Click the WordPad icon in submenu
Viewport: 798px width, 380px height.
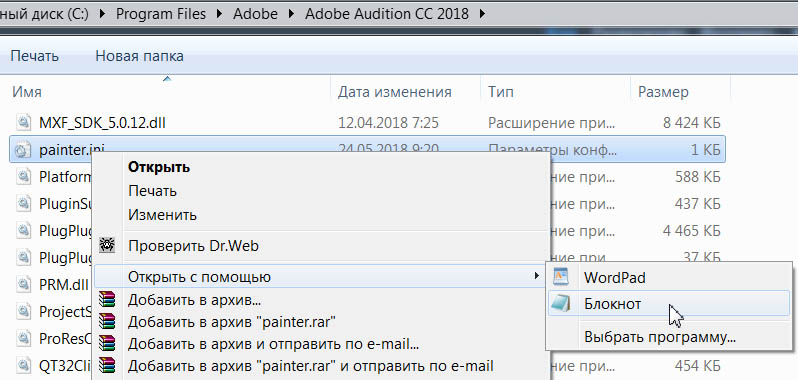[561, 277]
